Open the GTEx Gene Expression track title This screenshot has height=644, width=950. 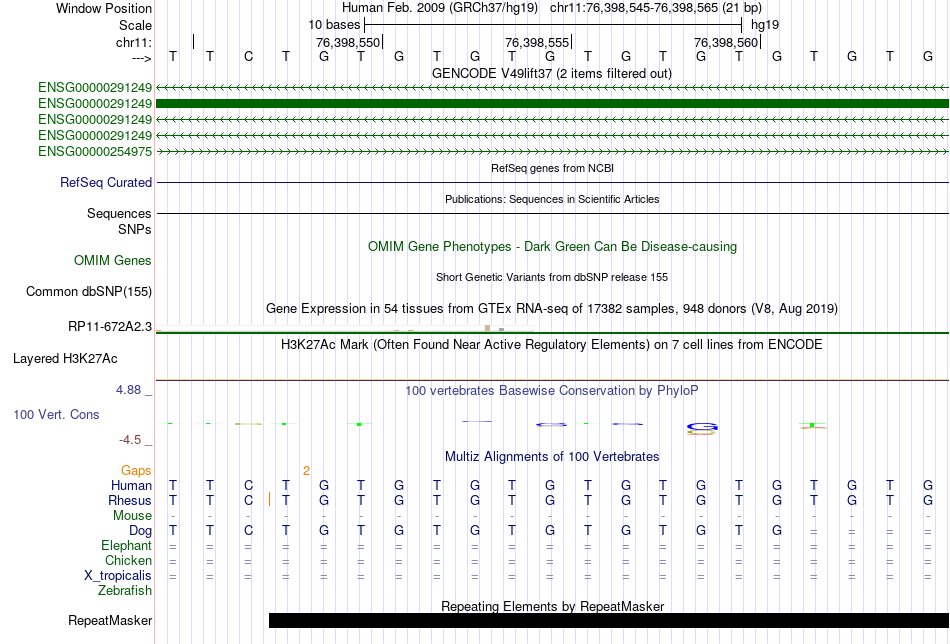click(552, 308)
